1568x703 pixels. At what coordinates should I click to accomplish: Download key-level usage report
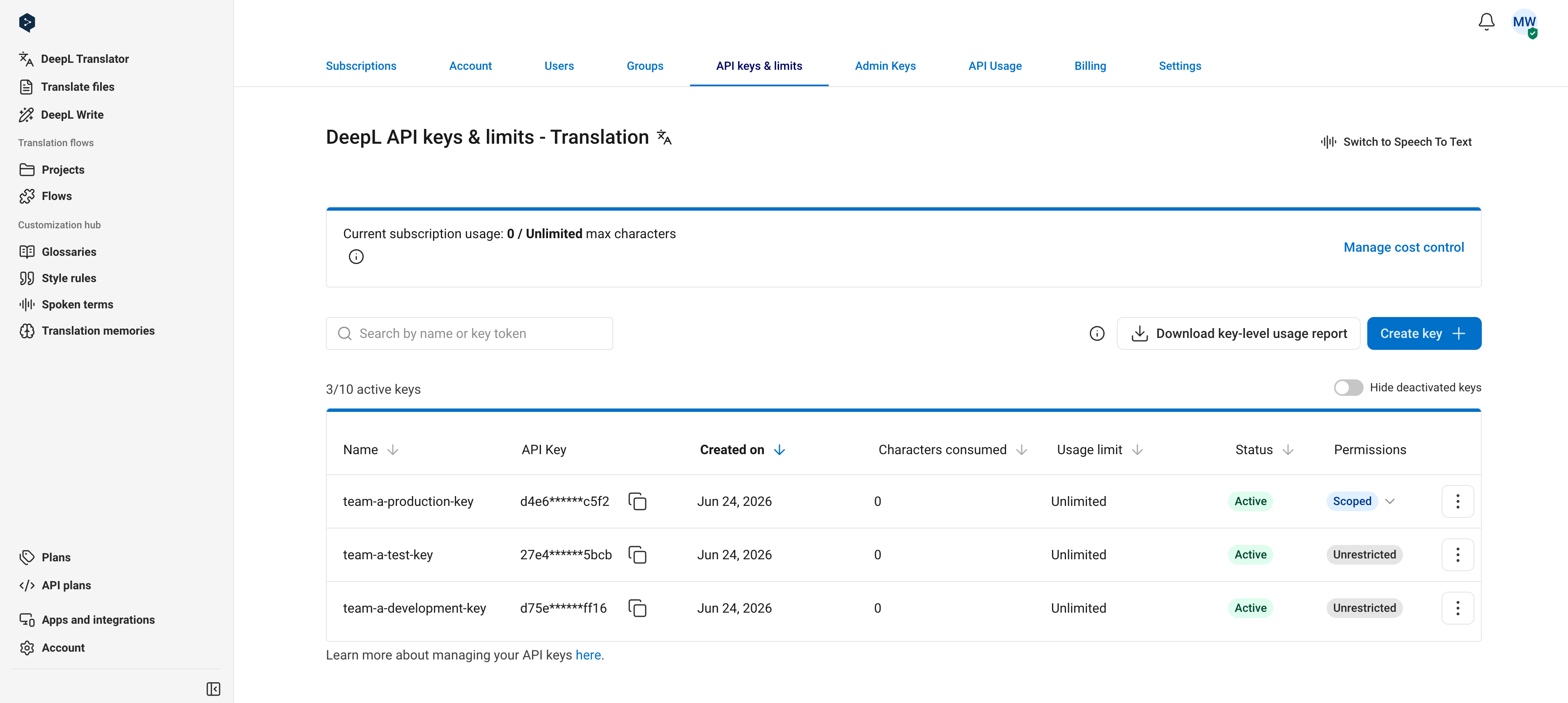click(1238, 334)
